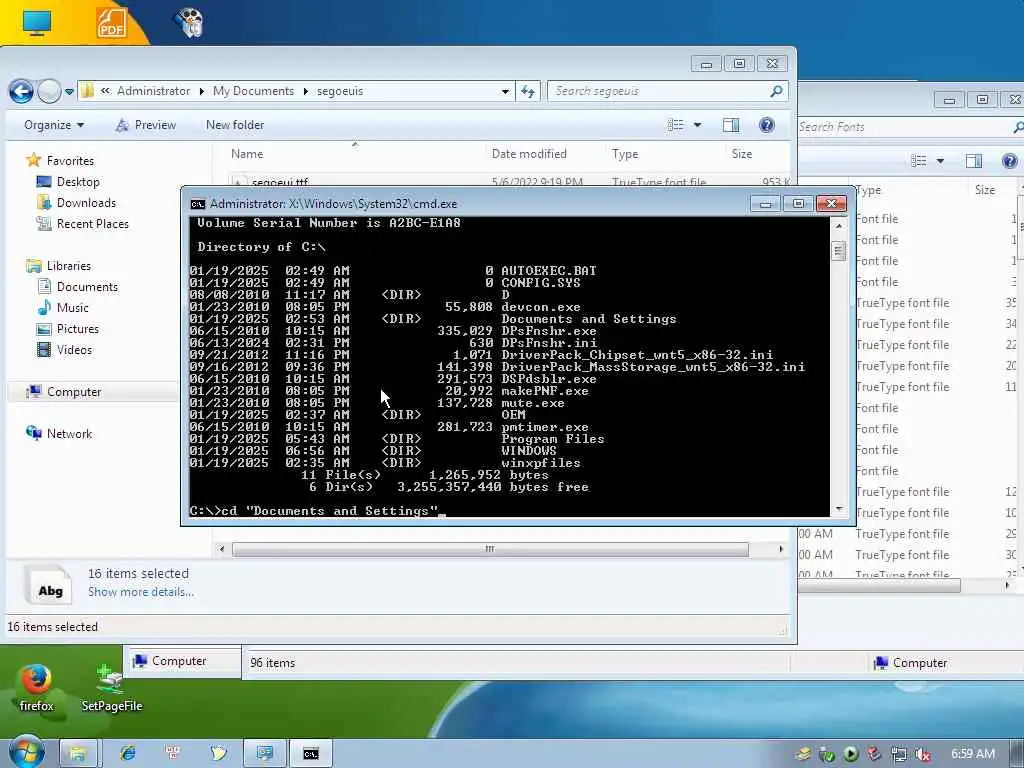Sort by Size column in segoeuis window
The height and width of the screenshot is (768, 1024).
742,154
